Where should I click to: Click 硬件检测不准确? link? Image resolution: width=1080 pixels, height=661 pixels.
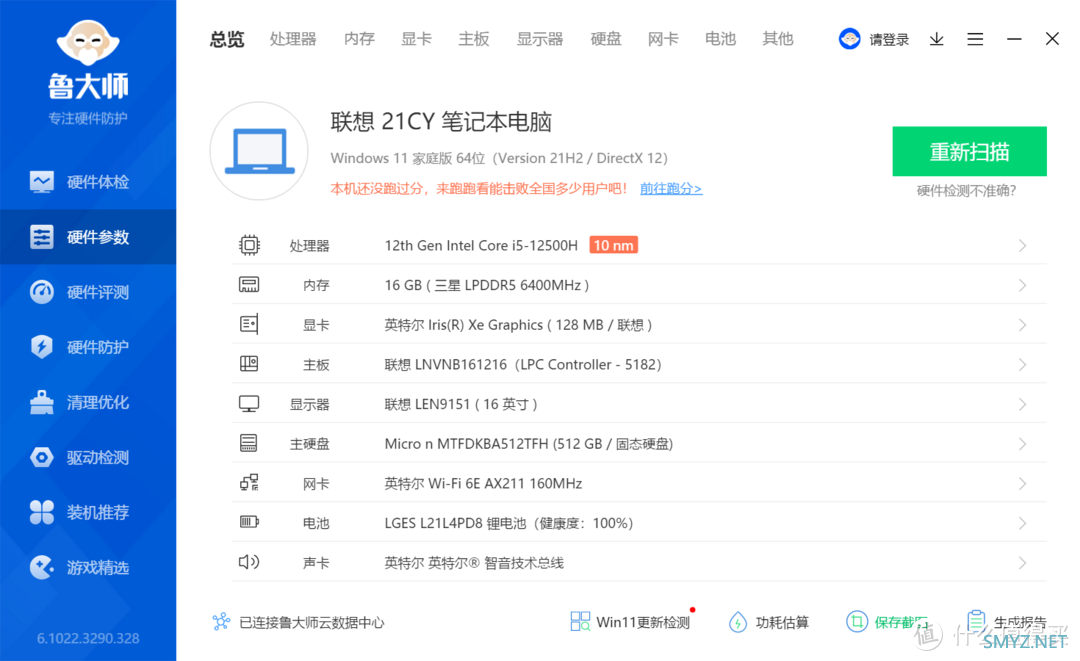click(x=966, y=191)
